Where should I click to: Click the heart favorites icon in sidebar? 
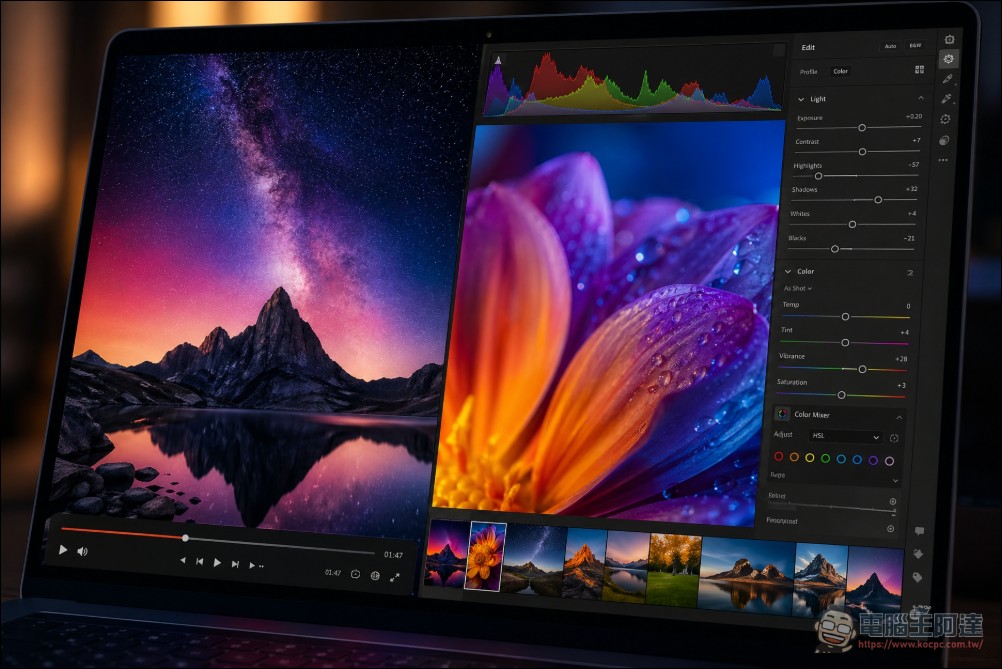click(x=920, y=553)
